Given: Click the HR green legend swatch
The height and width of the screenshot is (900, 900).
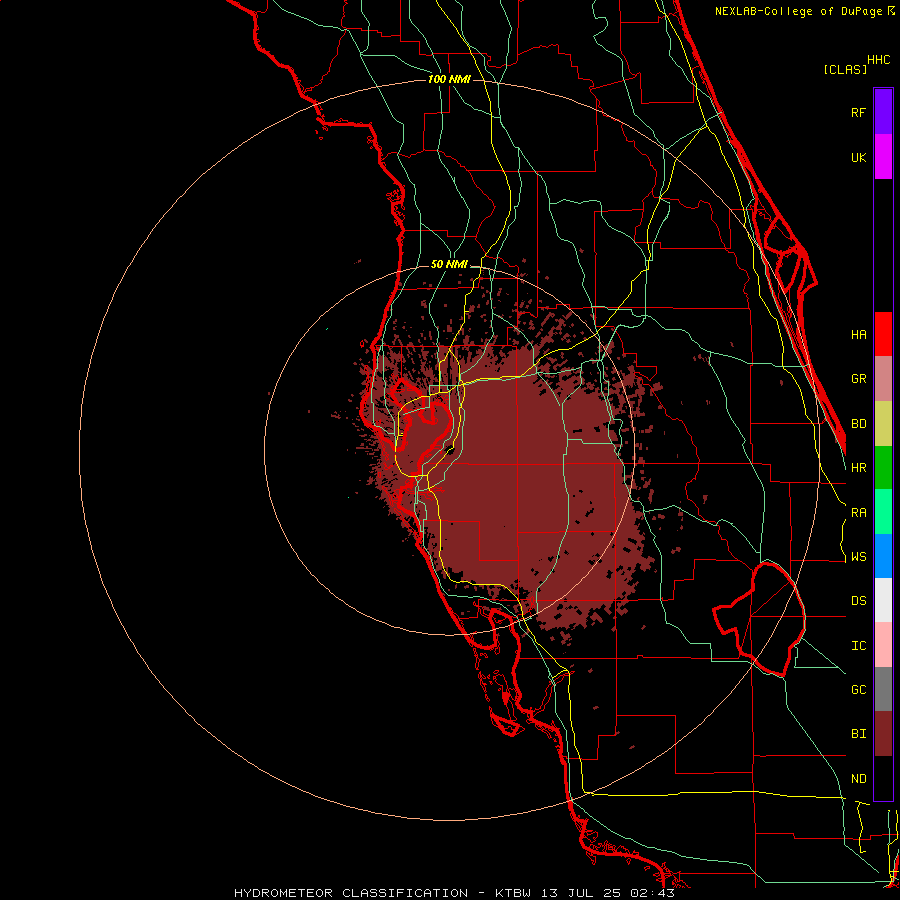Looking at the screenshot, I should coord(883,468).
